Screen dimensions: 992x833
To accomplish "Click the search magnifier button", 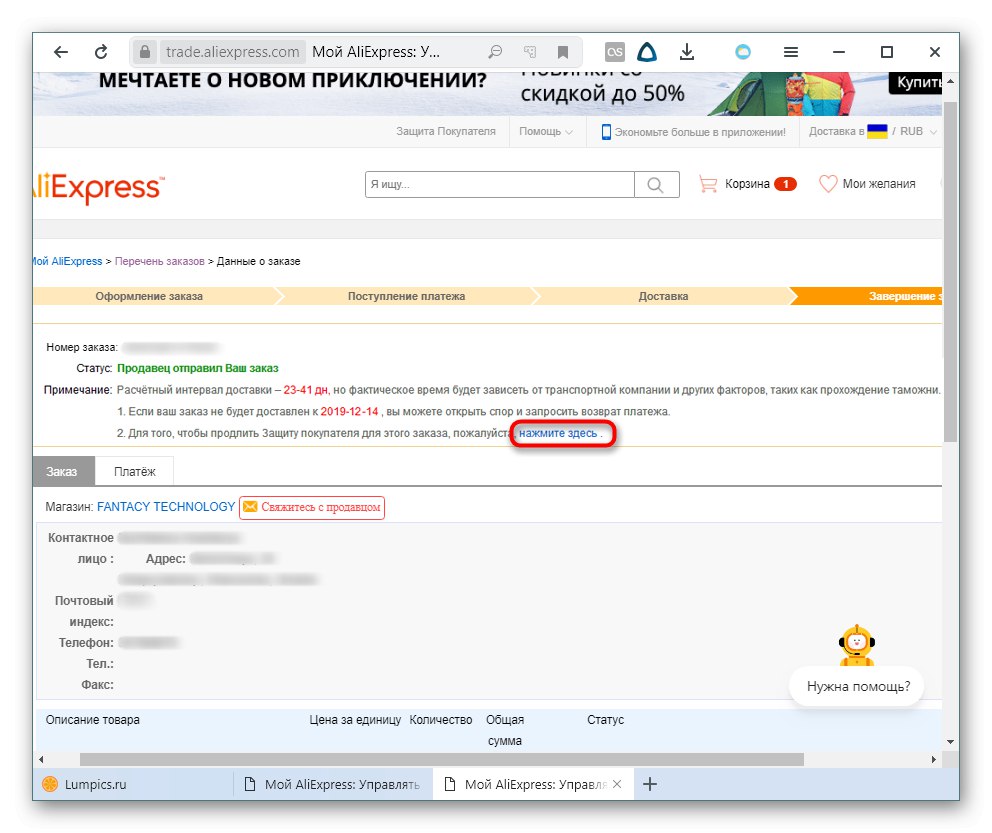I will [656, 184].
